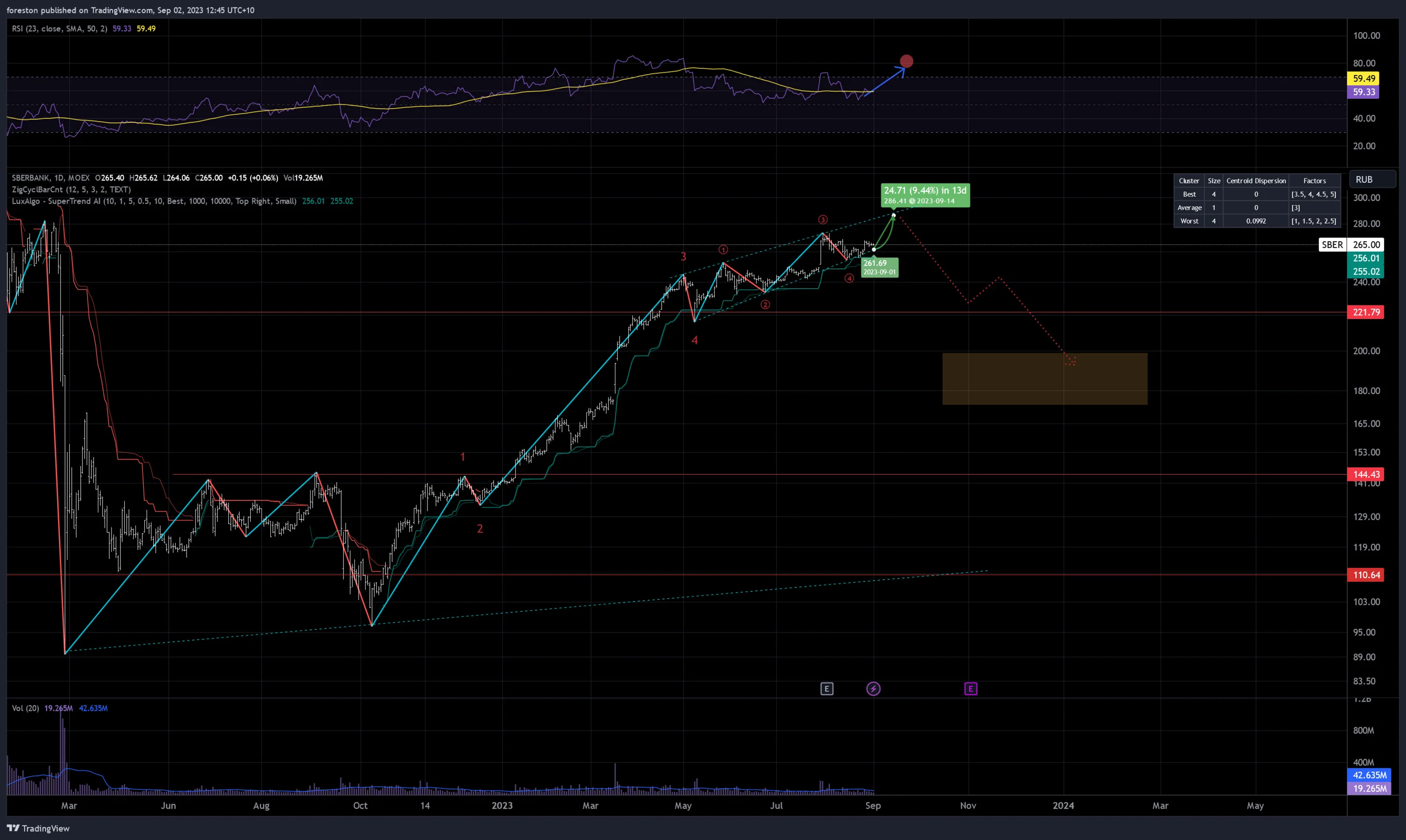This screenshot has height=840, width=1406.
Task: Click the TradingView logo
Action: pos(38,828)
